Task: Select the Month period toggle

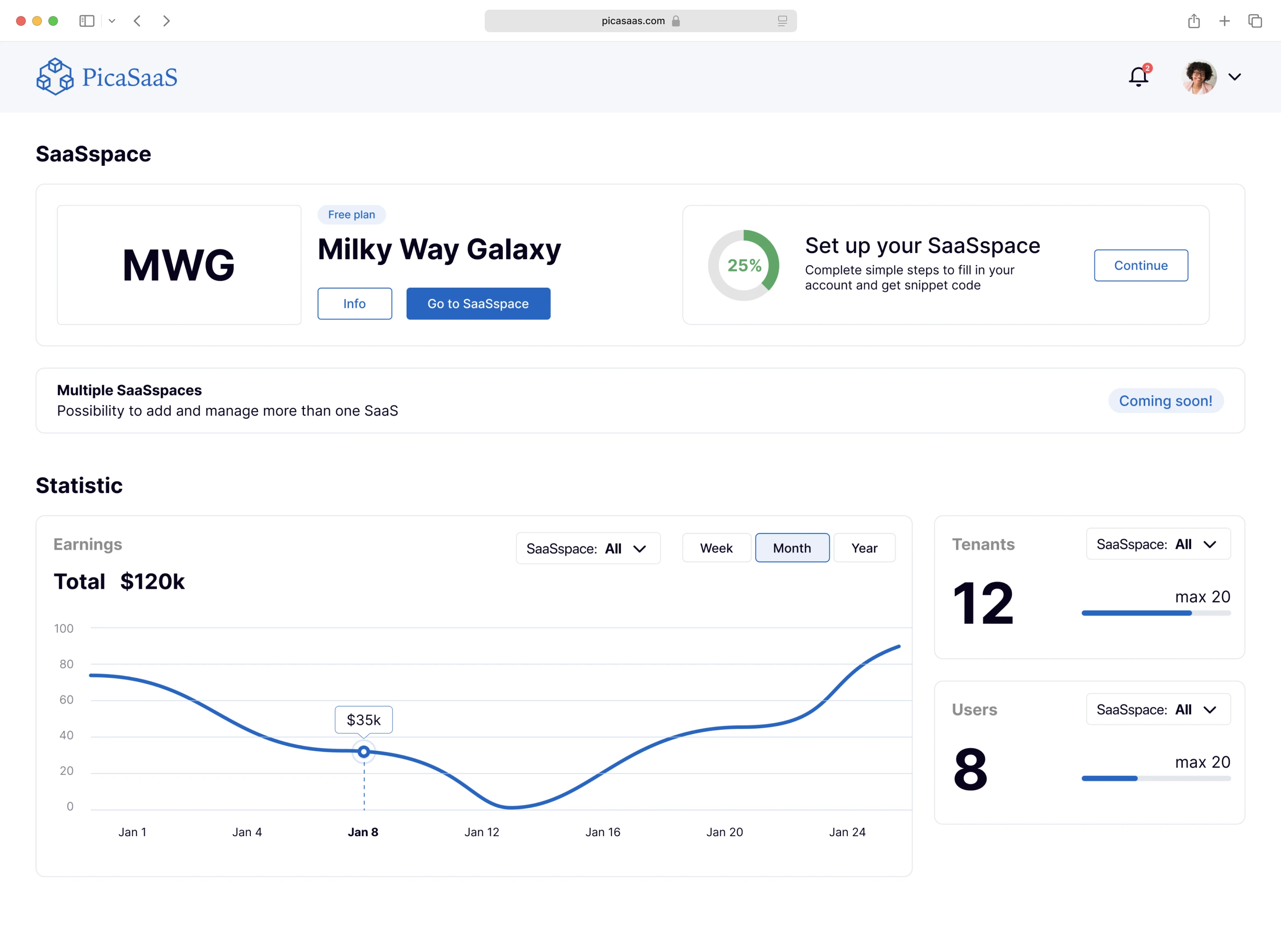Action: (791, 548)
